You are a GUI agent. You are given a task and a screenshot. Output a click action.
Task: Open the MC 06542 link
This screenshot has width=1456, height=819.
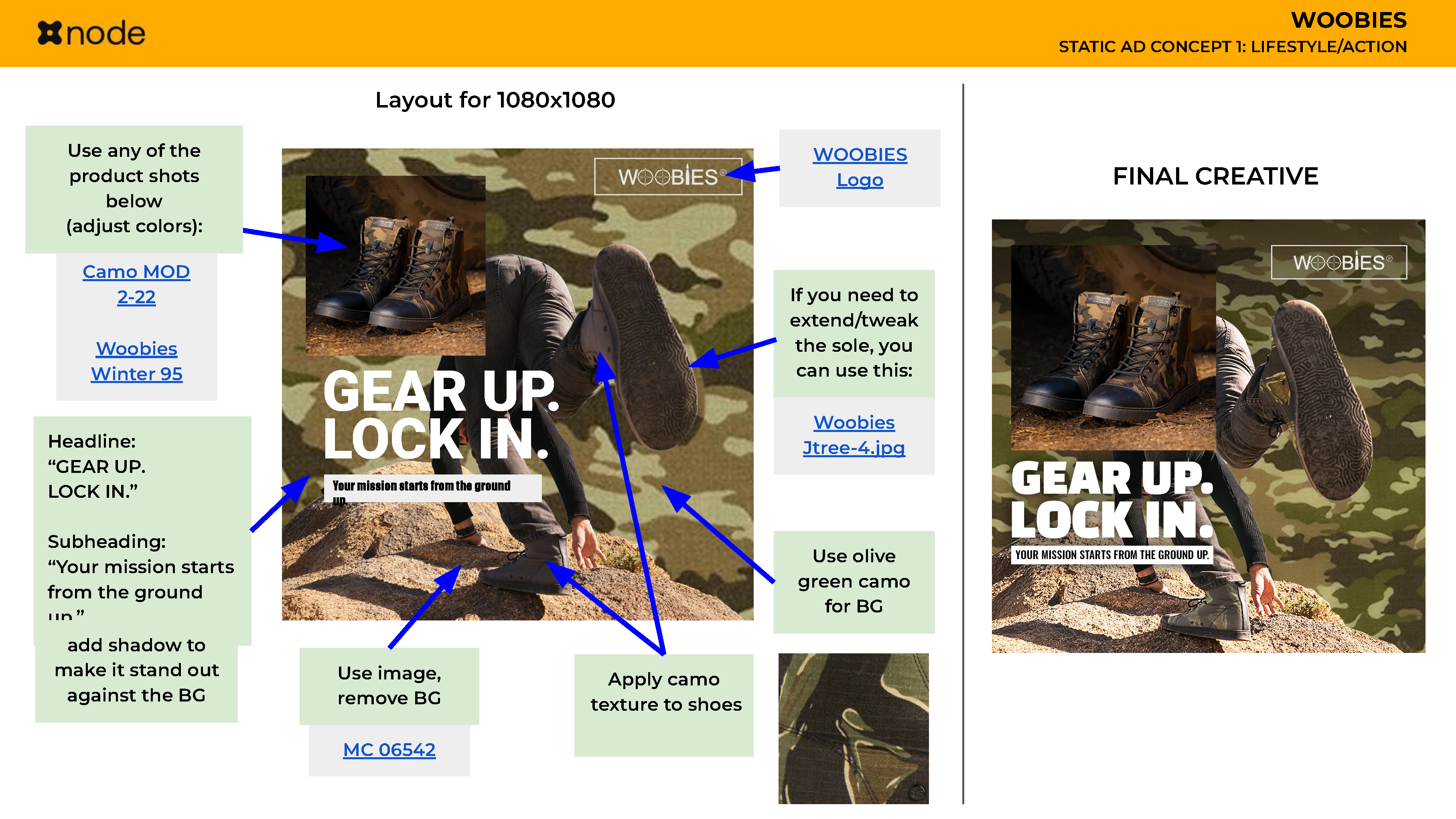point(389,750)
